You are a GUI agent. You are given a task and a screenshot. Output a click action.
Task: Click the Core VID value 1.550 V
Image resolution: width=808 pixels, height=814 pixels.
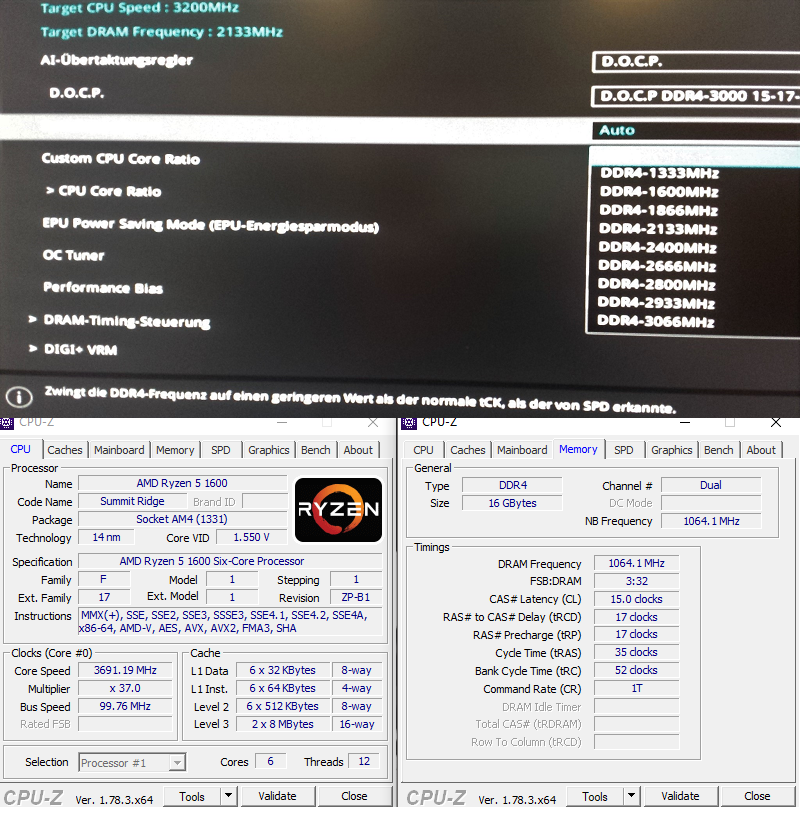251,537
